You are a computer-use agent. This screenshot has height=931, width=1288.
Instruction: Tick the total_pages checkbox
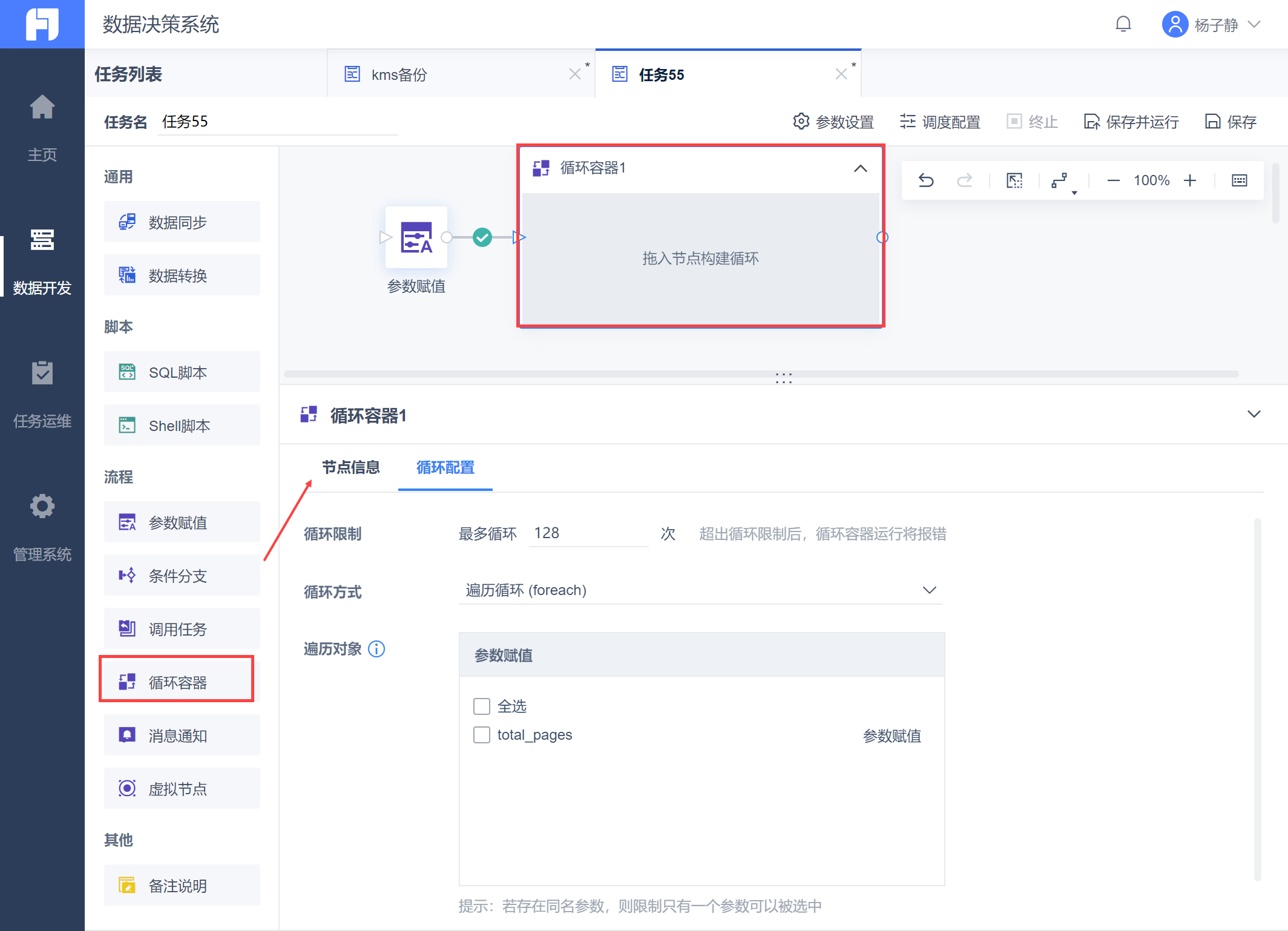(x=482, y=735)
